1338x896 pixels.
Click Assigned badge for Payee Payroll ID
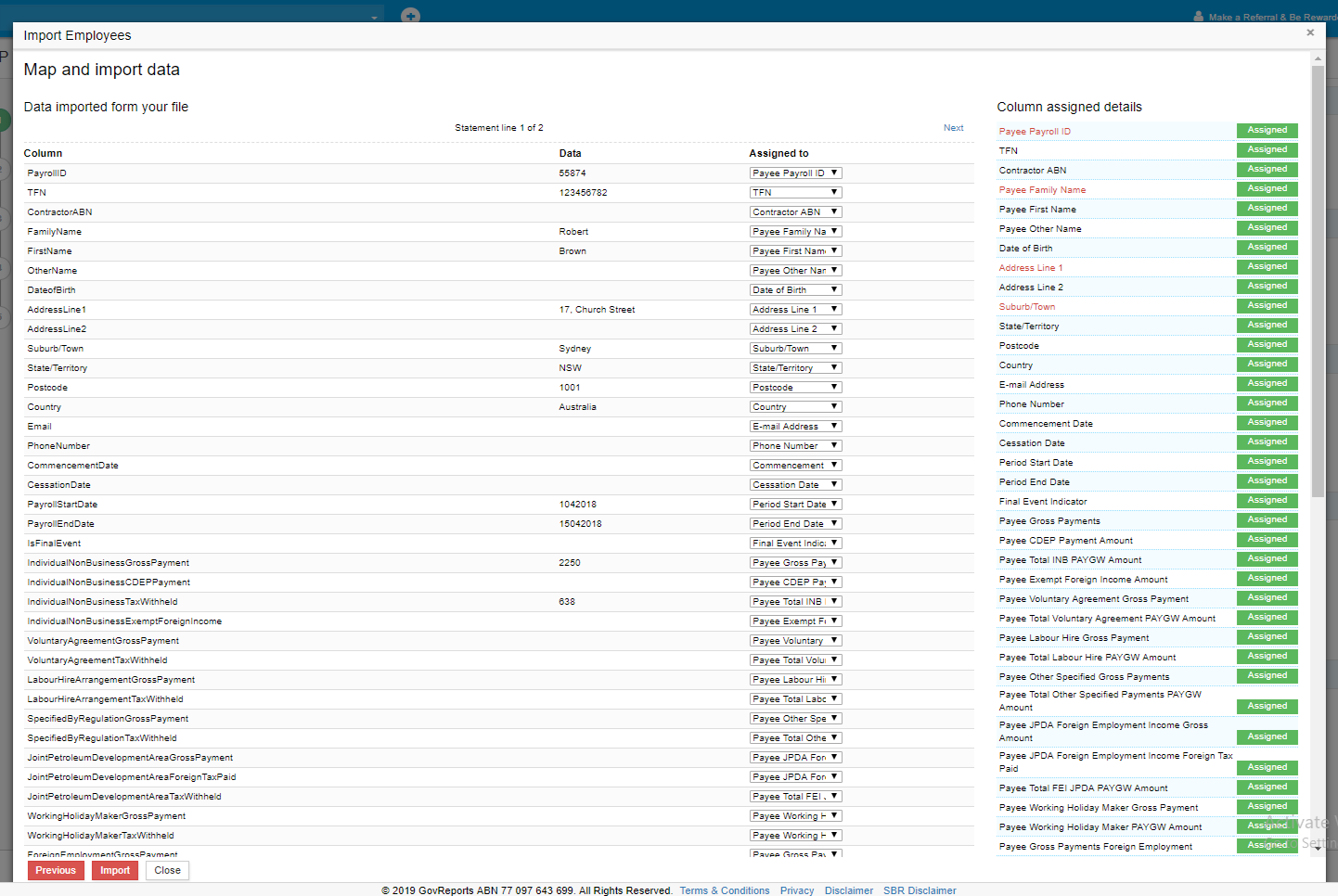pyautogui.click(x=1267, y=131)
